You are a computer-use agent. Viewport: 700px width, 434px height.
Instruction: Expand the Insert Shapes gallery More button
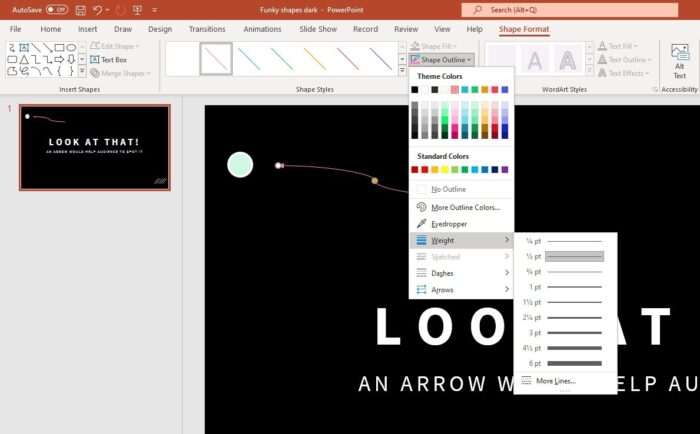pyautogui.click(x=82, y=71)
